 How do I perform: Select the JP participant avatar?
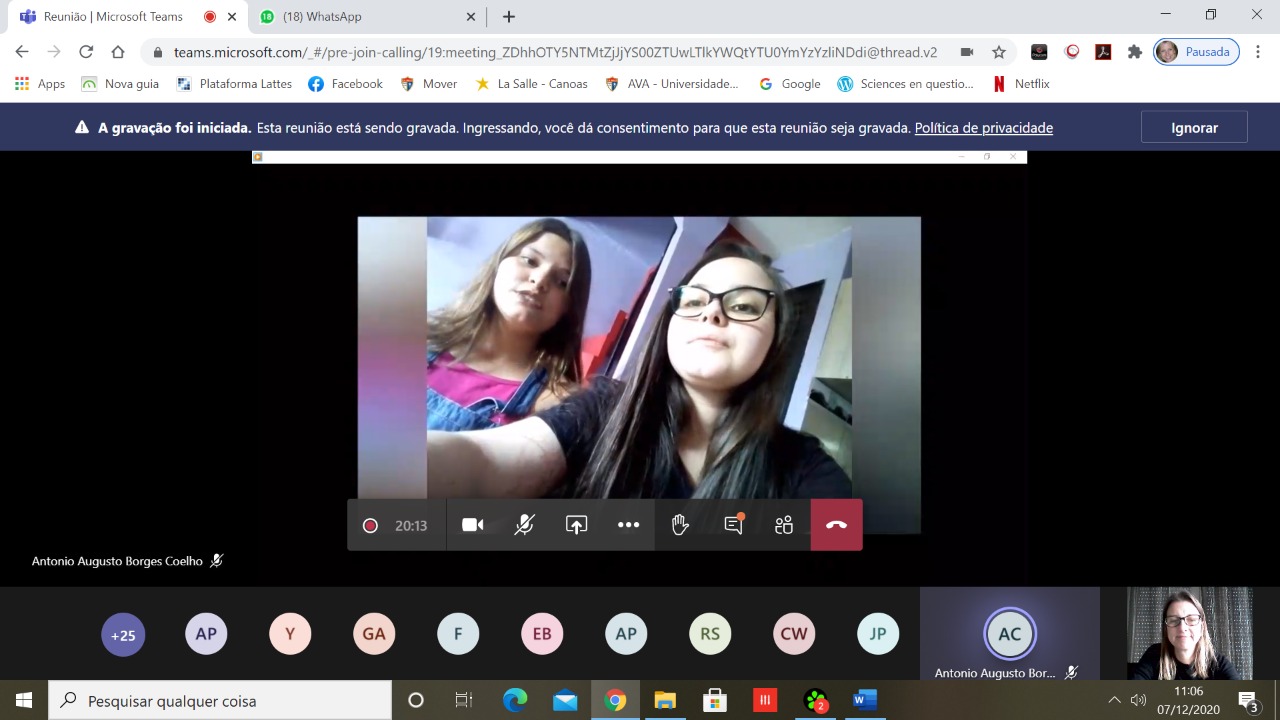point(878,634)
